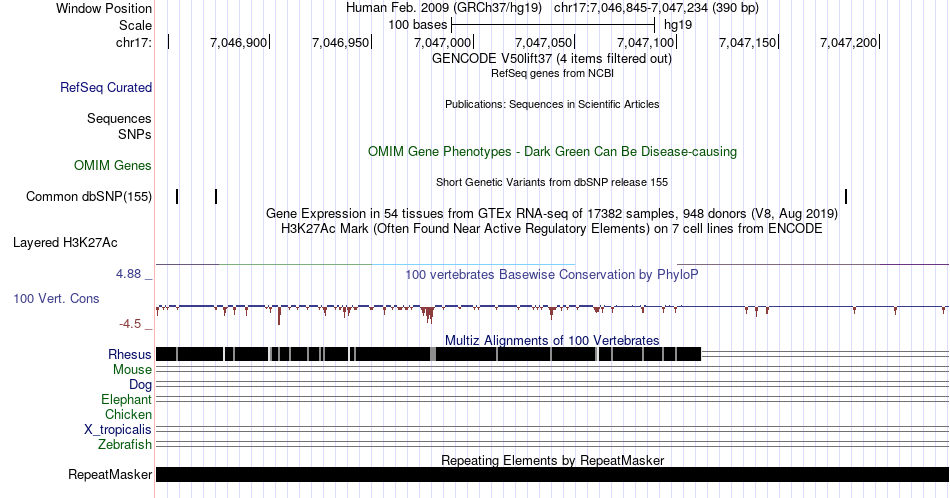Click the Chicken alignment label

[x=128, y=414]
